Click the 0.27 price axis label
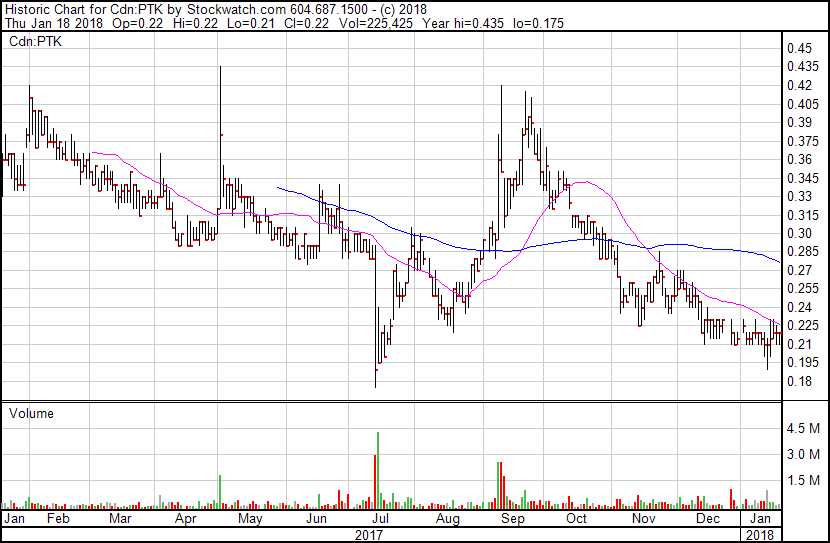This screenshot has width=830, height=543. 799,270
